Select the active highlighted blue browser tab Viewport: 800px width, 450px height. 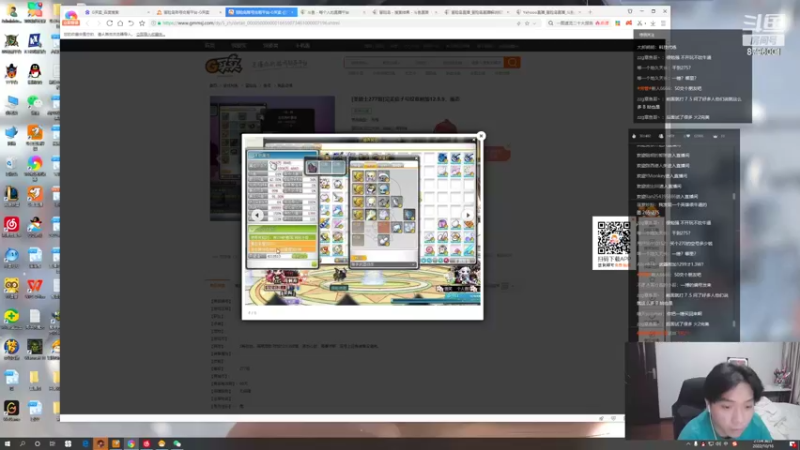click(x=260, y=12)
